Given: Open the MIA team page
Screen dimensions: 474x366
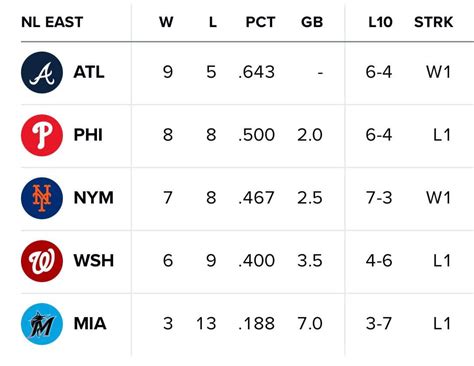Looking at the screenshot, I should [x=90, y=324].
